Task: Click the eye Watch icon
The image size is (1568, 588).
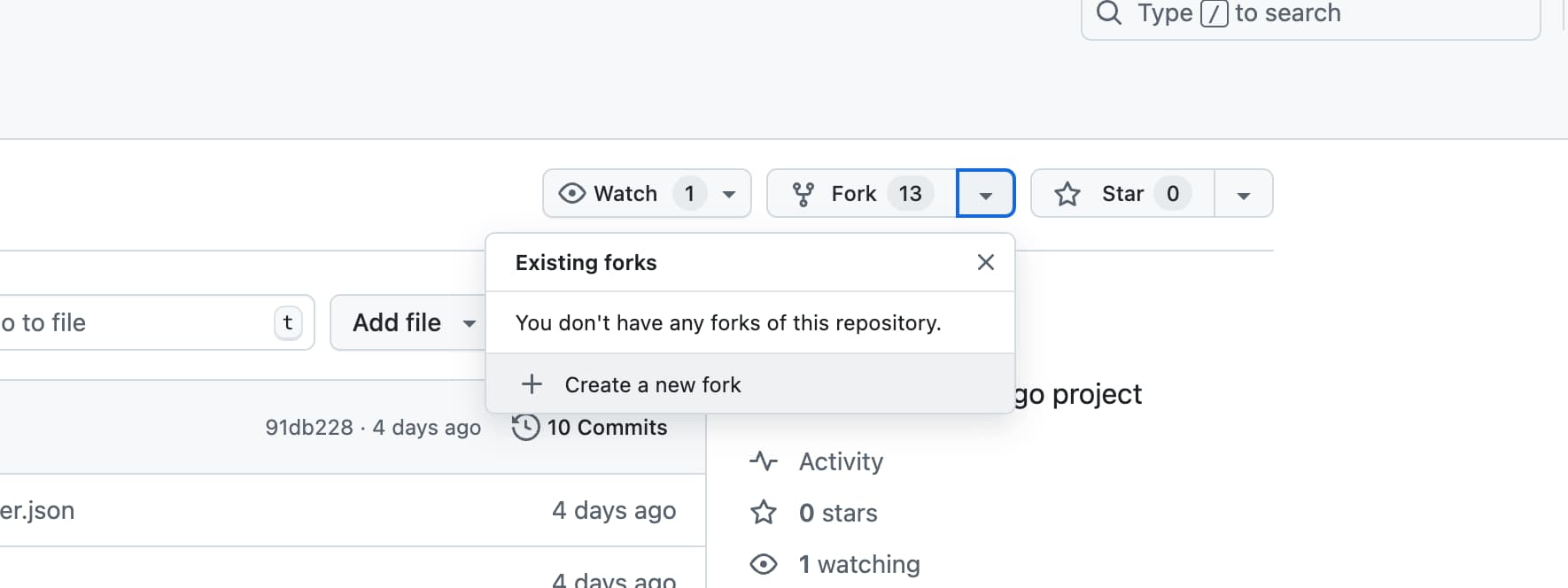Action: click(572, 194)
